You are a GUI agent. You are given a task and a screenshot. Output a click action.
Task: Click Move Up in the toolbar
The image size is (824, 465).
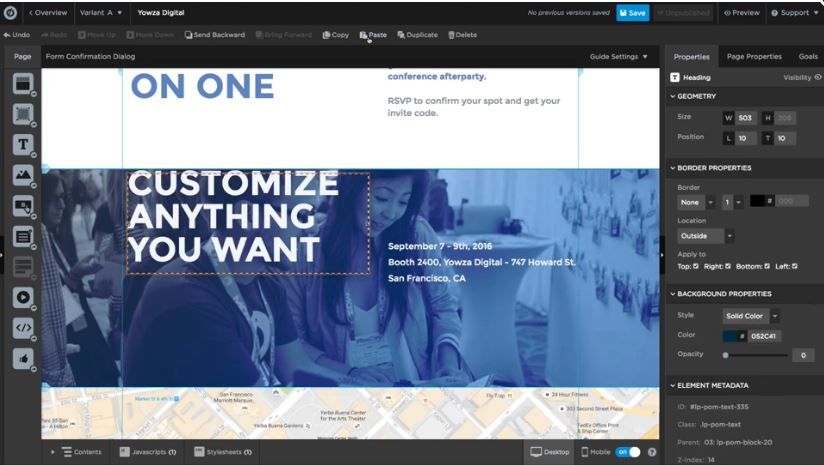[97, 35]
